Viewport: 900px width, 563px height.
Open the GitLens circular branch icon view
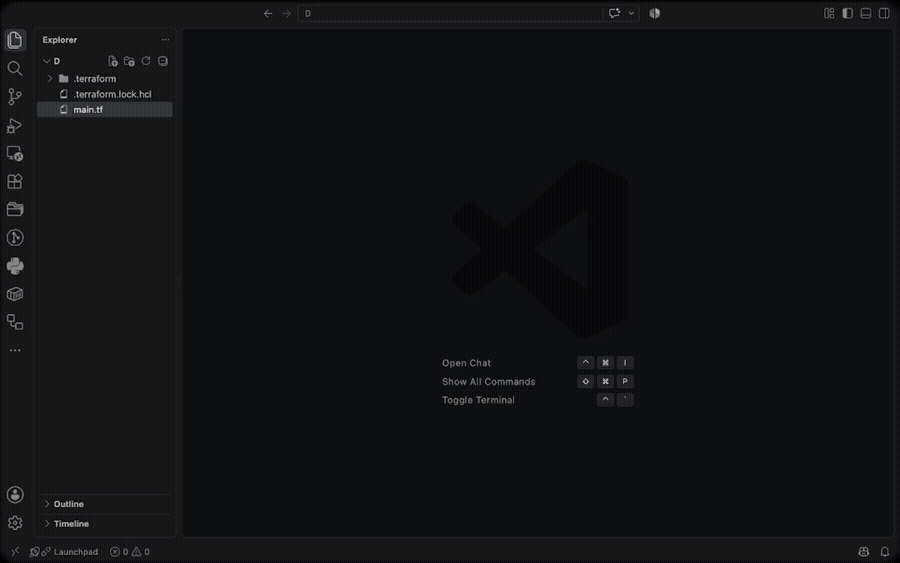click(x=15, y=238)
